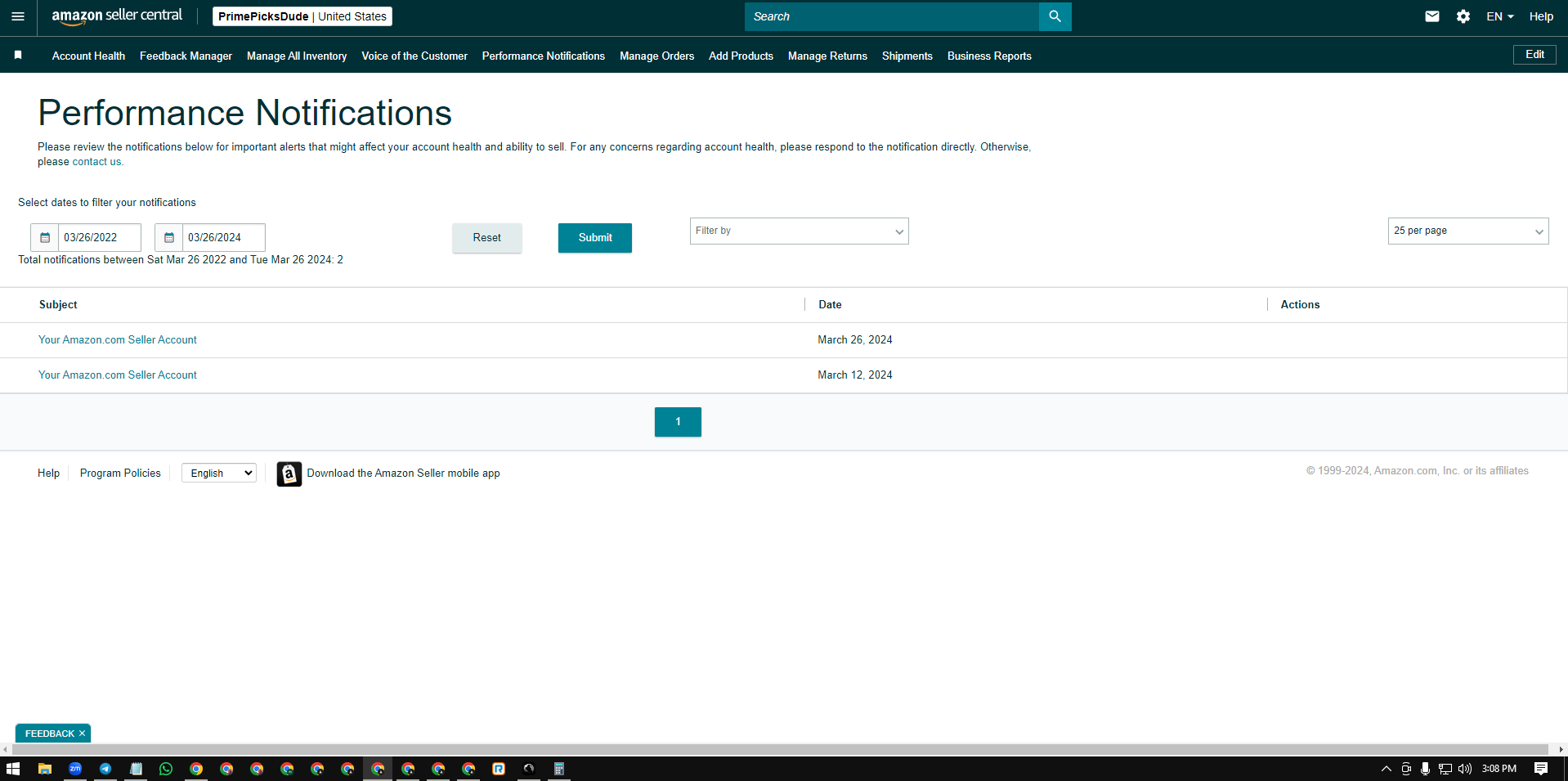Open Manage Returns
The width and height of the screenshot is (1568, 781).
point(827,56)
